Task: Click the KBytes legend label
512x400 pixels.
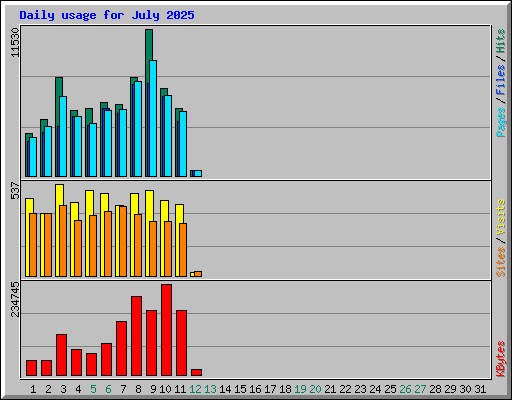Action: [501, 358]
